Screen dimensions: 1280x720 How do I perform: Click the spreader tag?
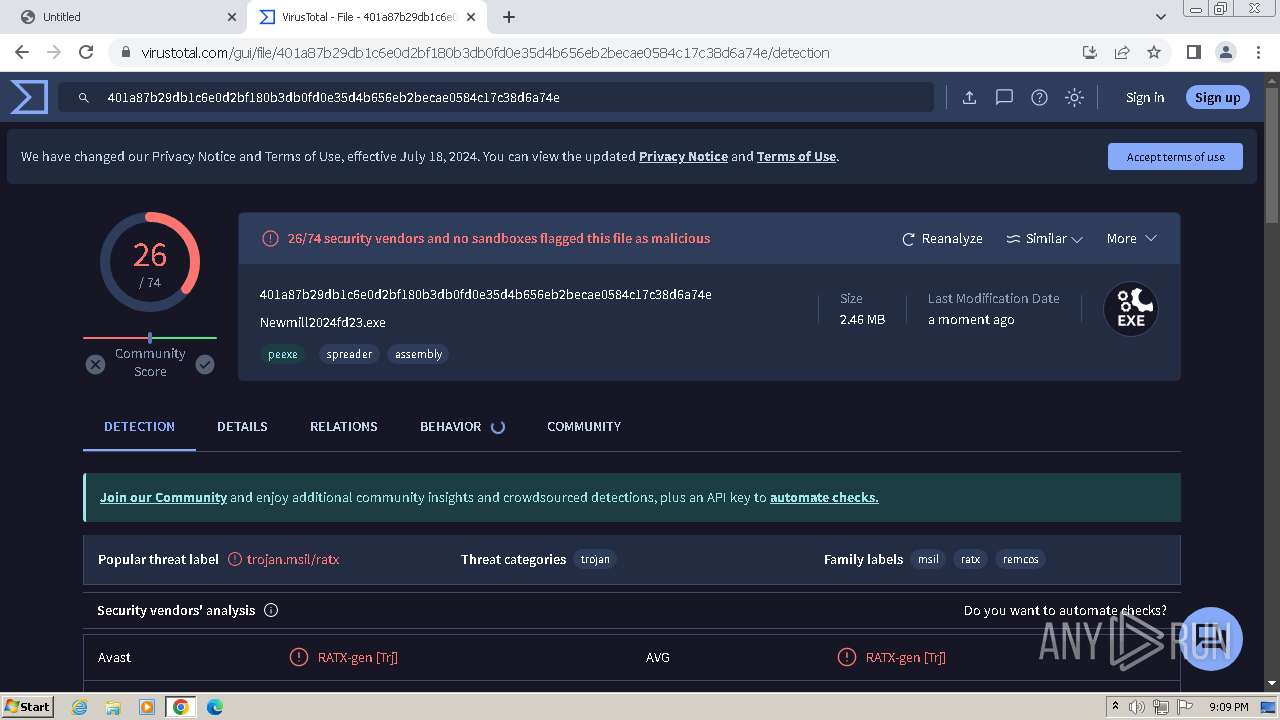pyautogui.click(x=349, y=354)
